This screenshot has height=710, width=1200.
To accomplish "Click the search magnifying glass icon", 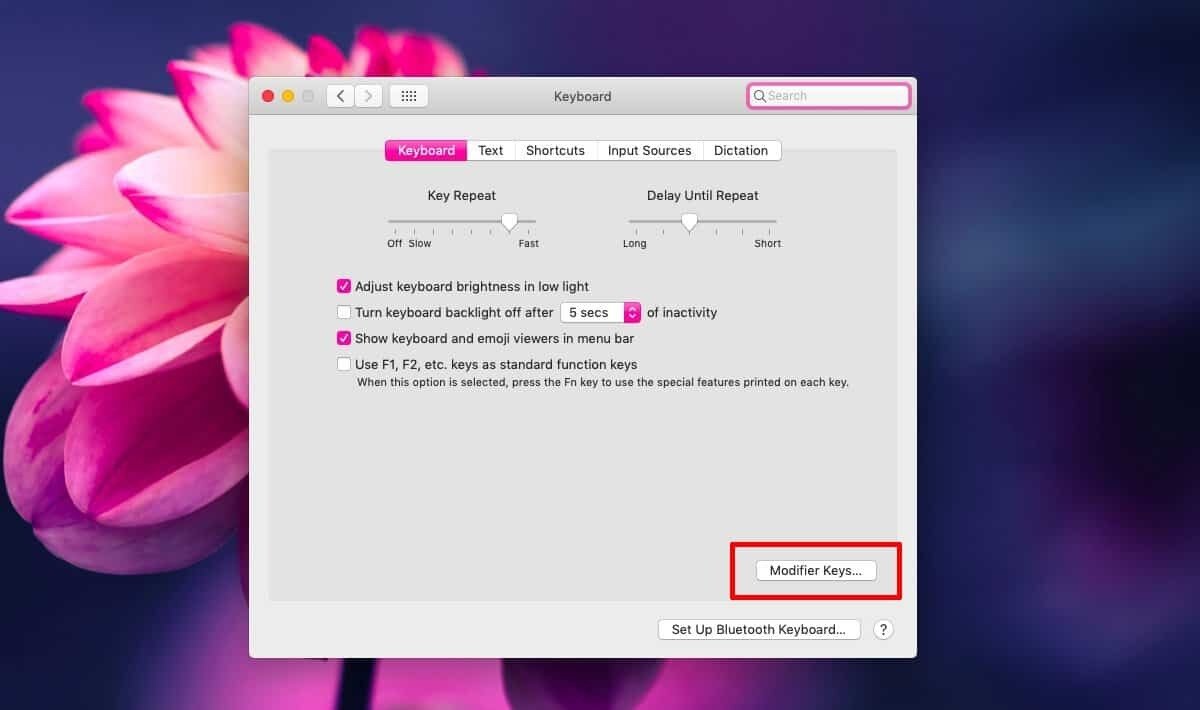I will [x=763, y=95].
